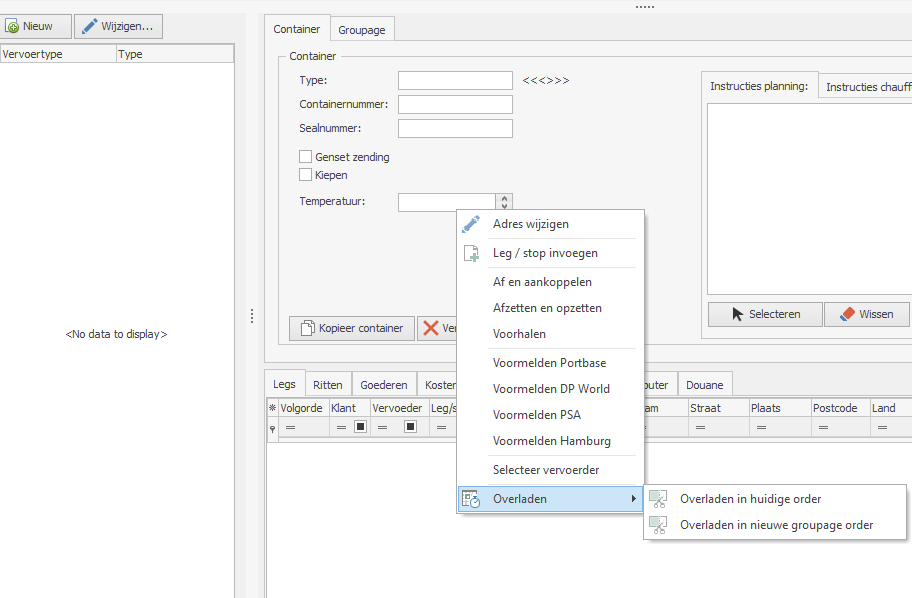The image size is (912, 598).
Task: Click the Selecteren button
Action: pyautogui.click(x=765, y=314)
